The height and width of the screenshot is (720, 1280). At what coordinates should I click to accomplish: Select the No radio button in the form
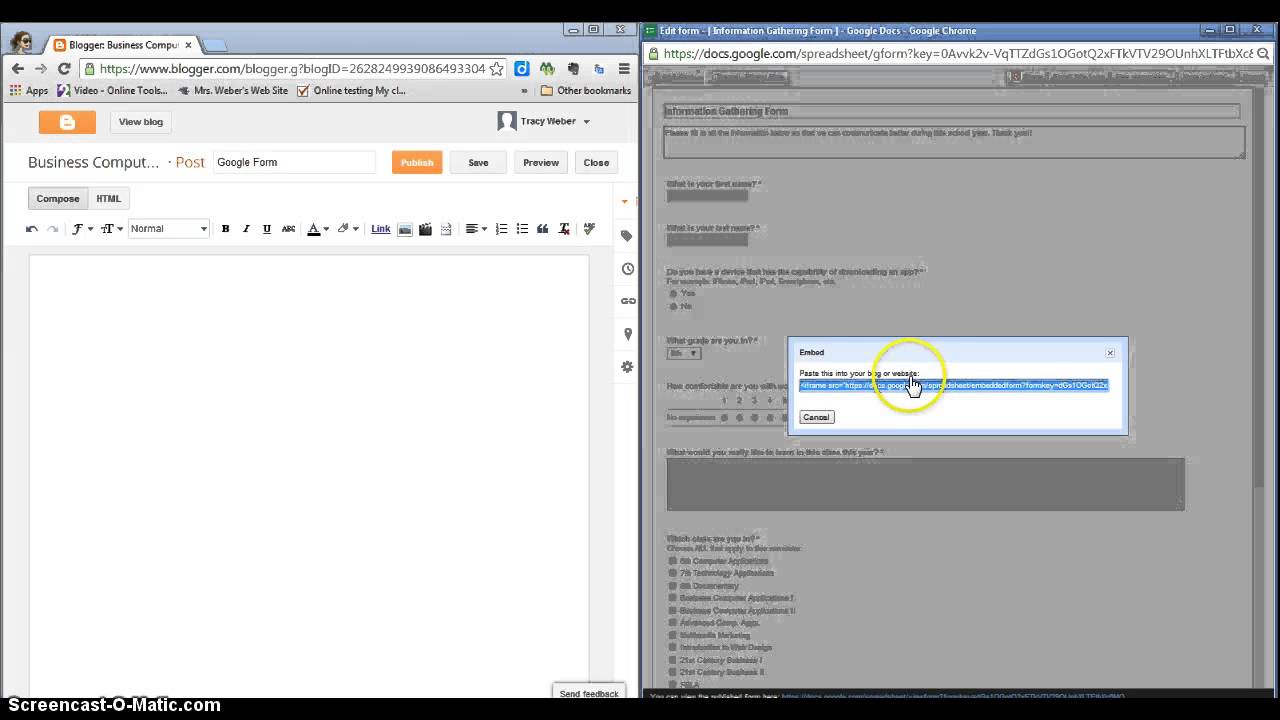coord(673,306)
